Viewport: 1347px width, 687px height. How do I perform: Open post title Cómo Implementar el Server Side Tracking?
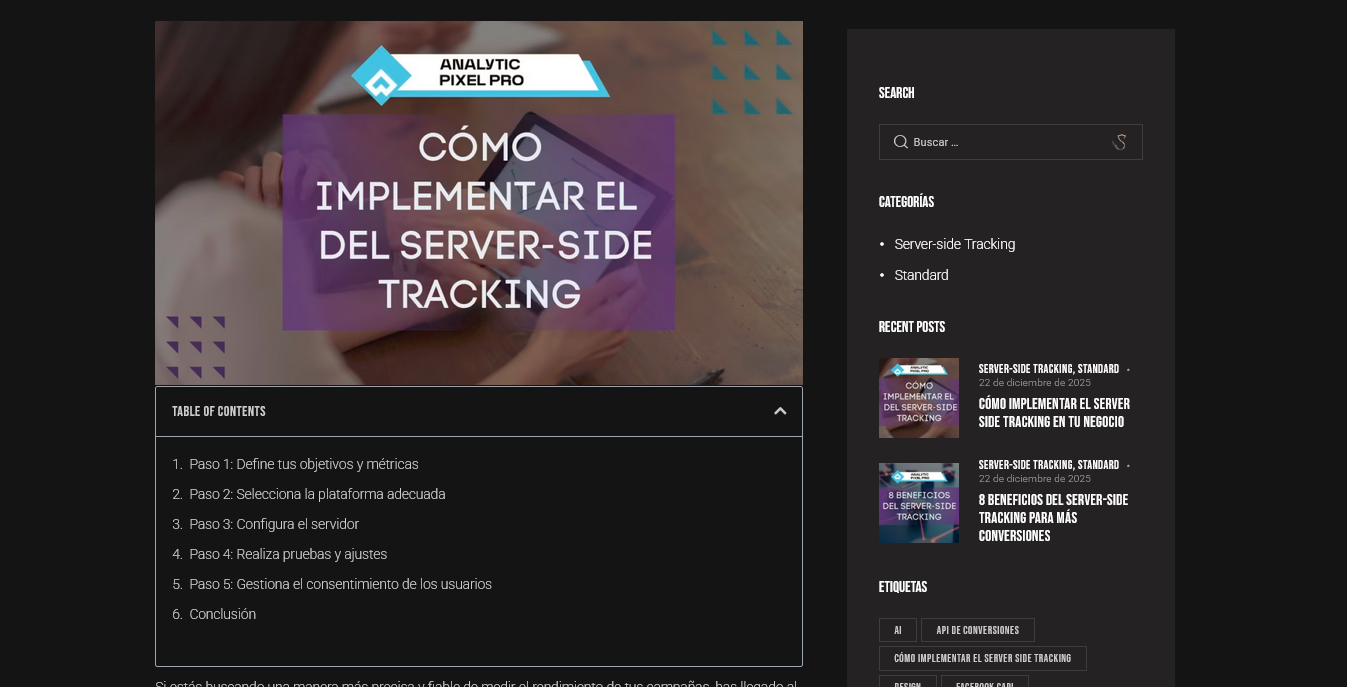(1054, 413)
